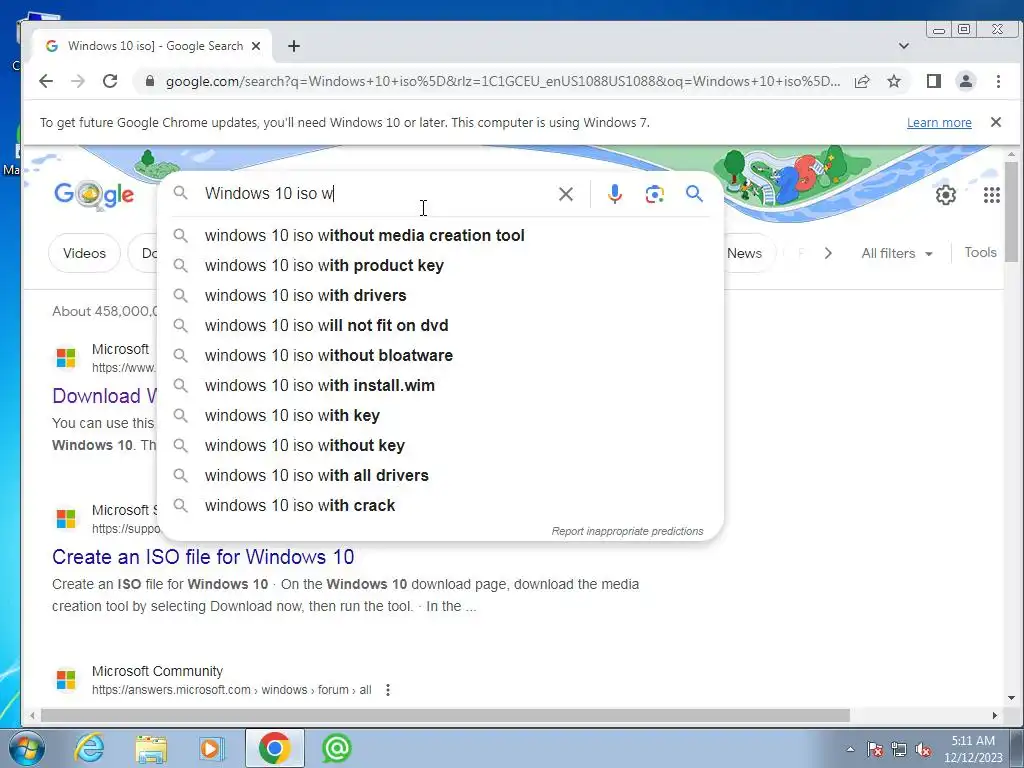Viewport: 1024px width, 768px height.
Task: Close the Windows 10 iso Google Search tab
Action: click(256, 46)
